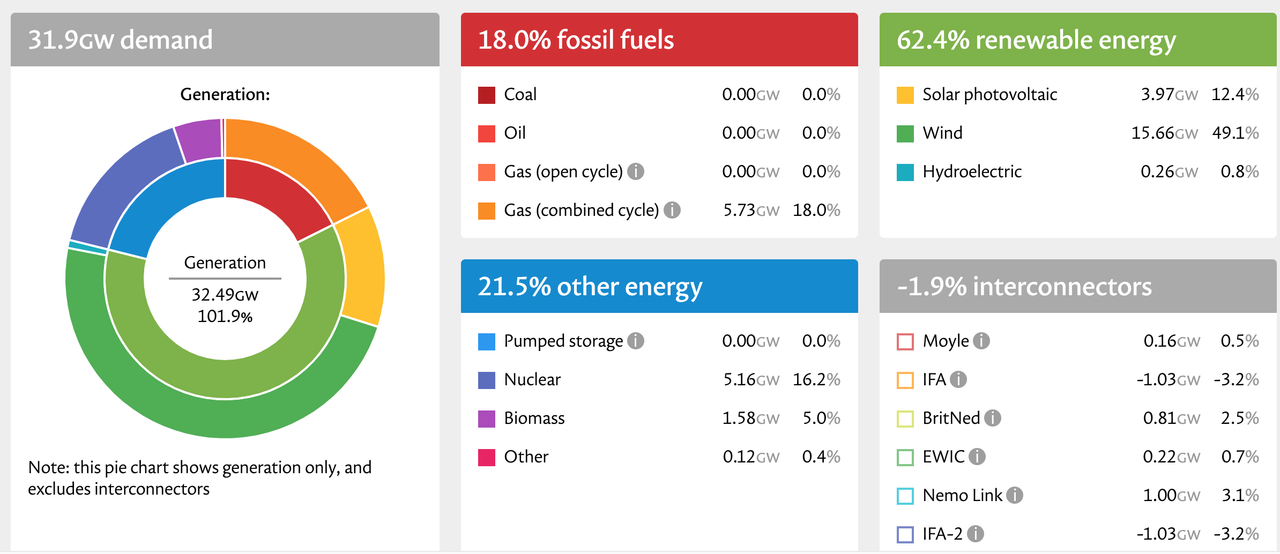
Task: Click the Nuclear 5.16GW value
Action: (x=752, y=380)
